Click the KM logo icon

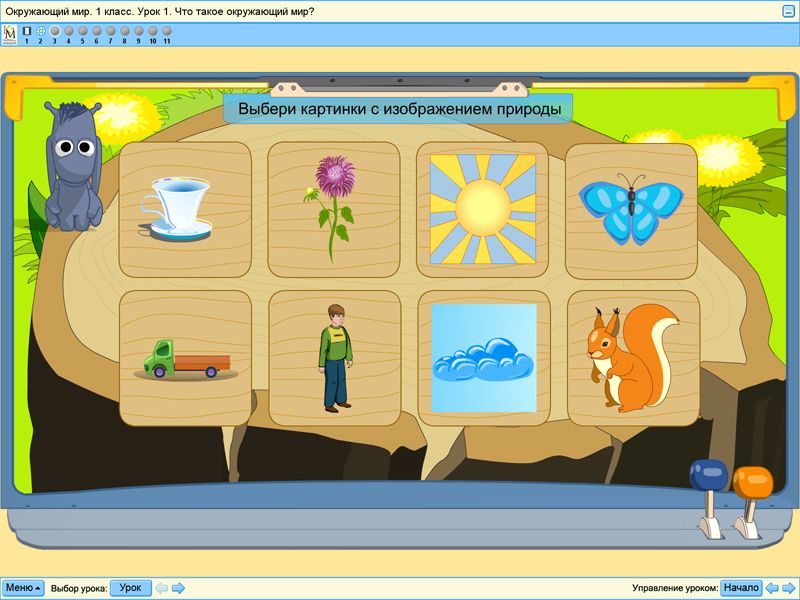[x=10, y=35]
